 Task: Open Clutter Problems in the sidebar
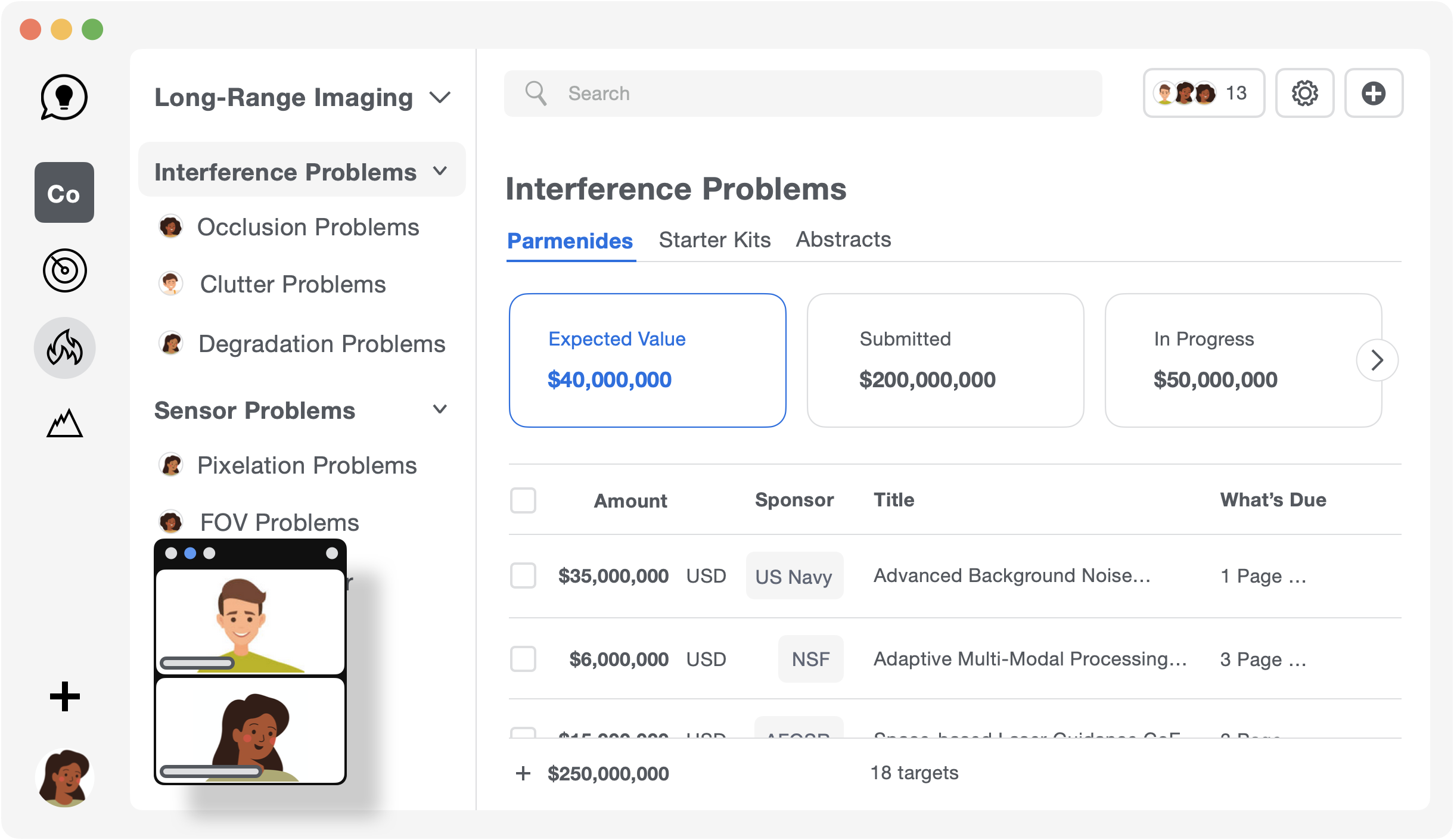click(293, 284)
